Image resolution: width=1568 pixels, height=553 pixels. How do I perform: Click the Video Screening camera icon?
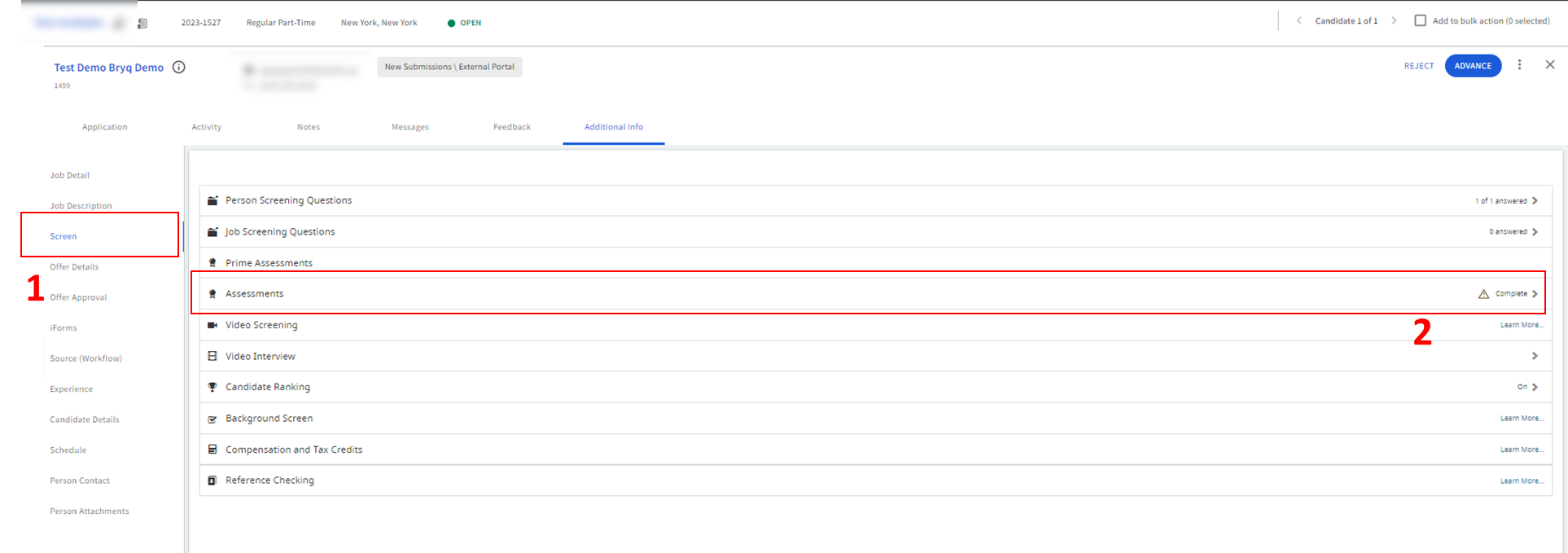pyautogui.click(x=212, y=325)
